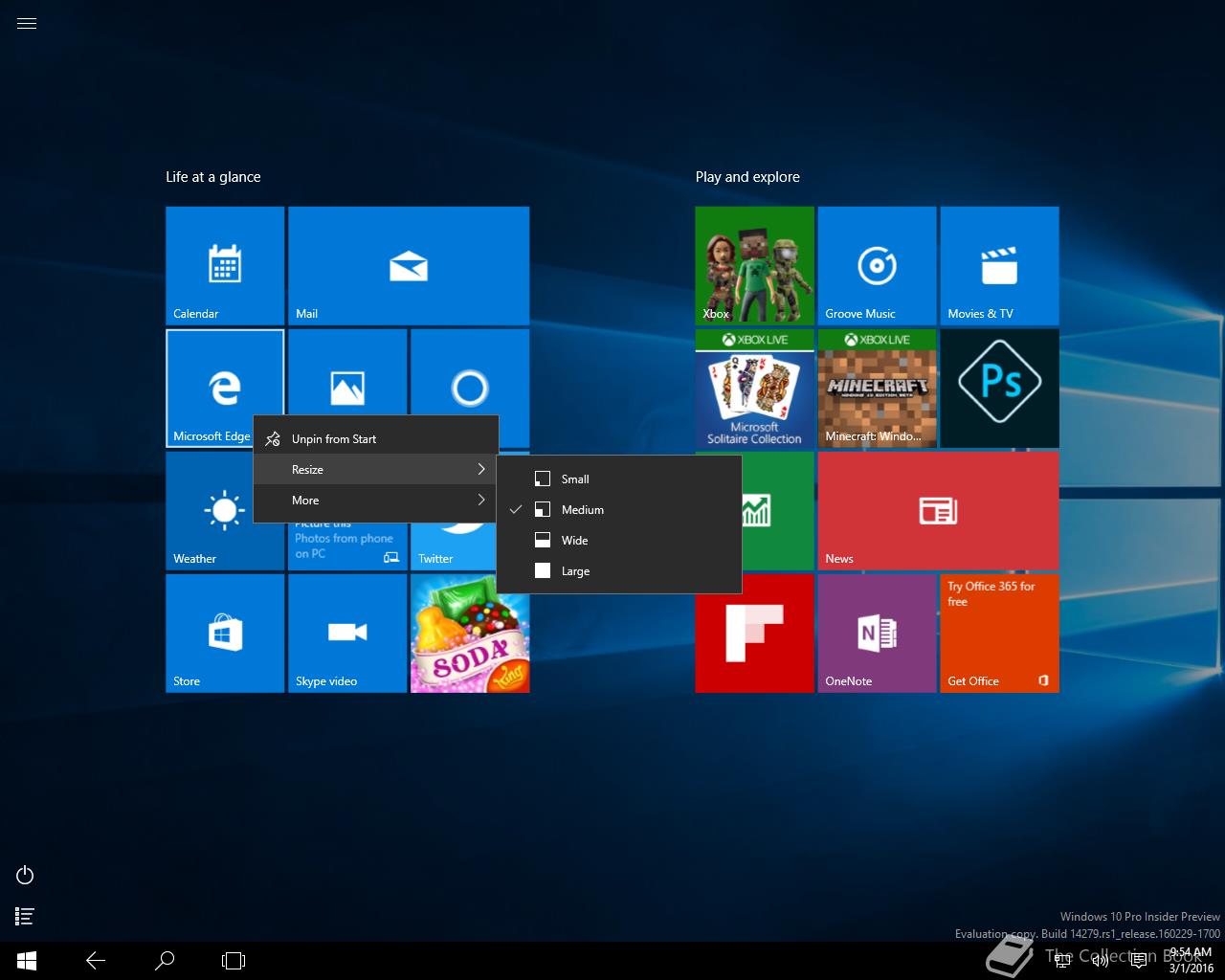
Task: Open the Skype video tile
Action: point(347,634)
